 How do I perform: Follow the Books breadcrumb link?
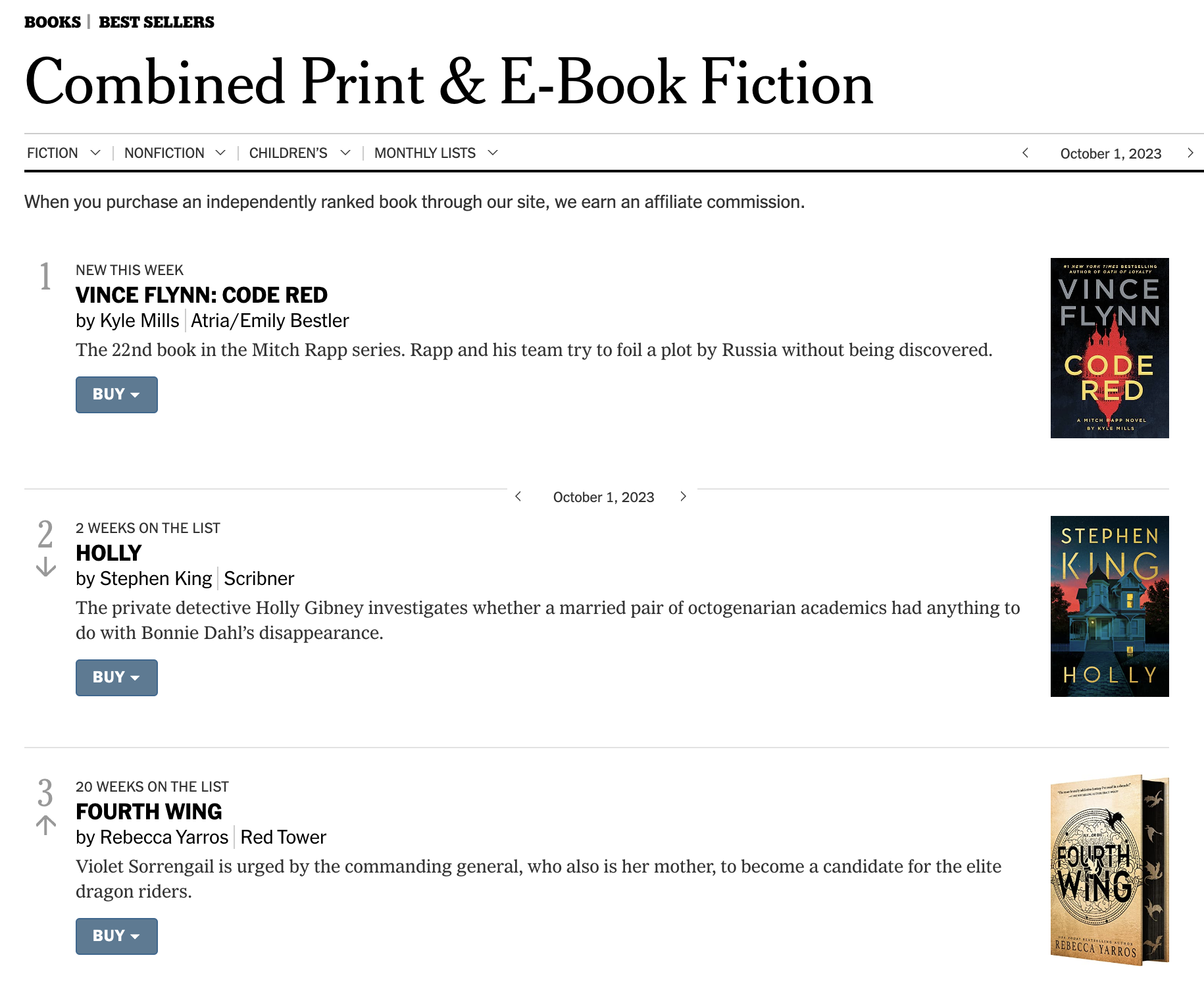(x=53, y=22)
